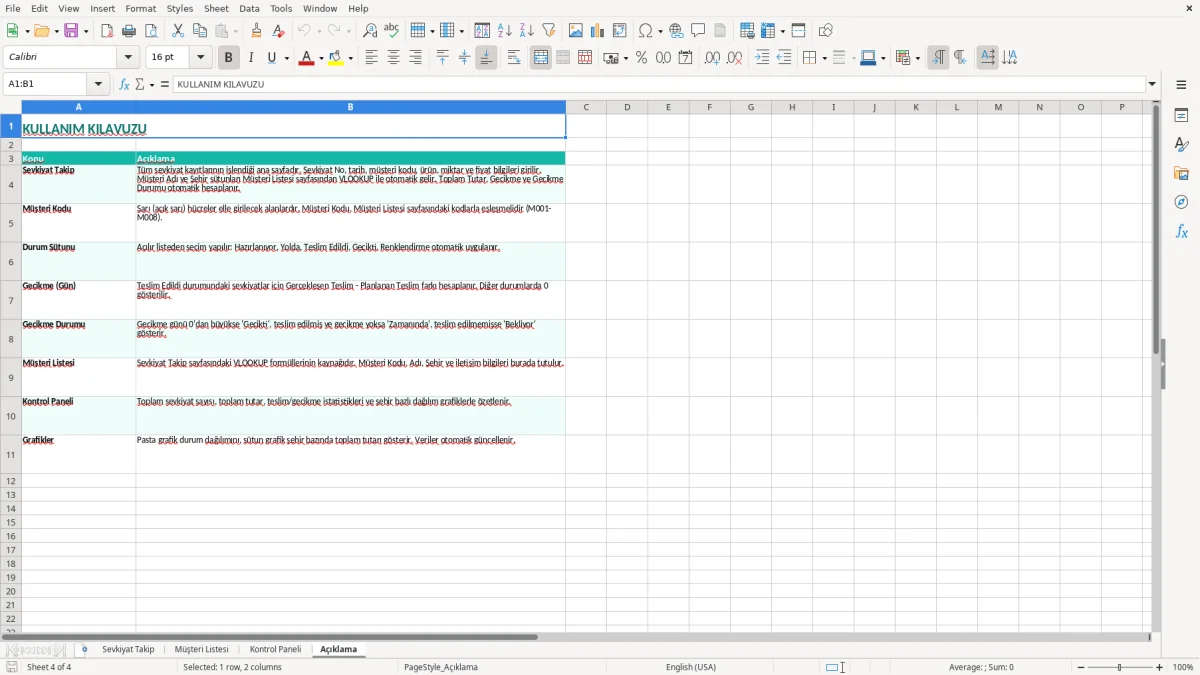The width and height of the screenshot is (1200, 675).
Task: Apply the red font color
Action: (307, 58)
